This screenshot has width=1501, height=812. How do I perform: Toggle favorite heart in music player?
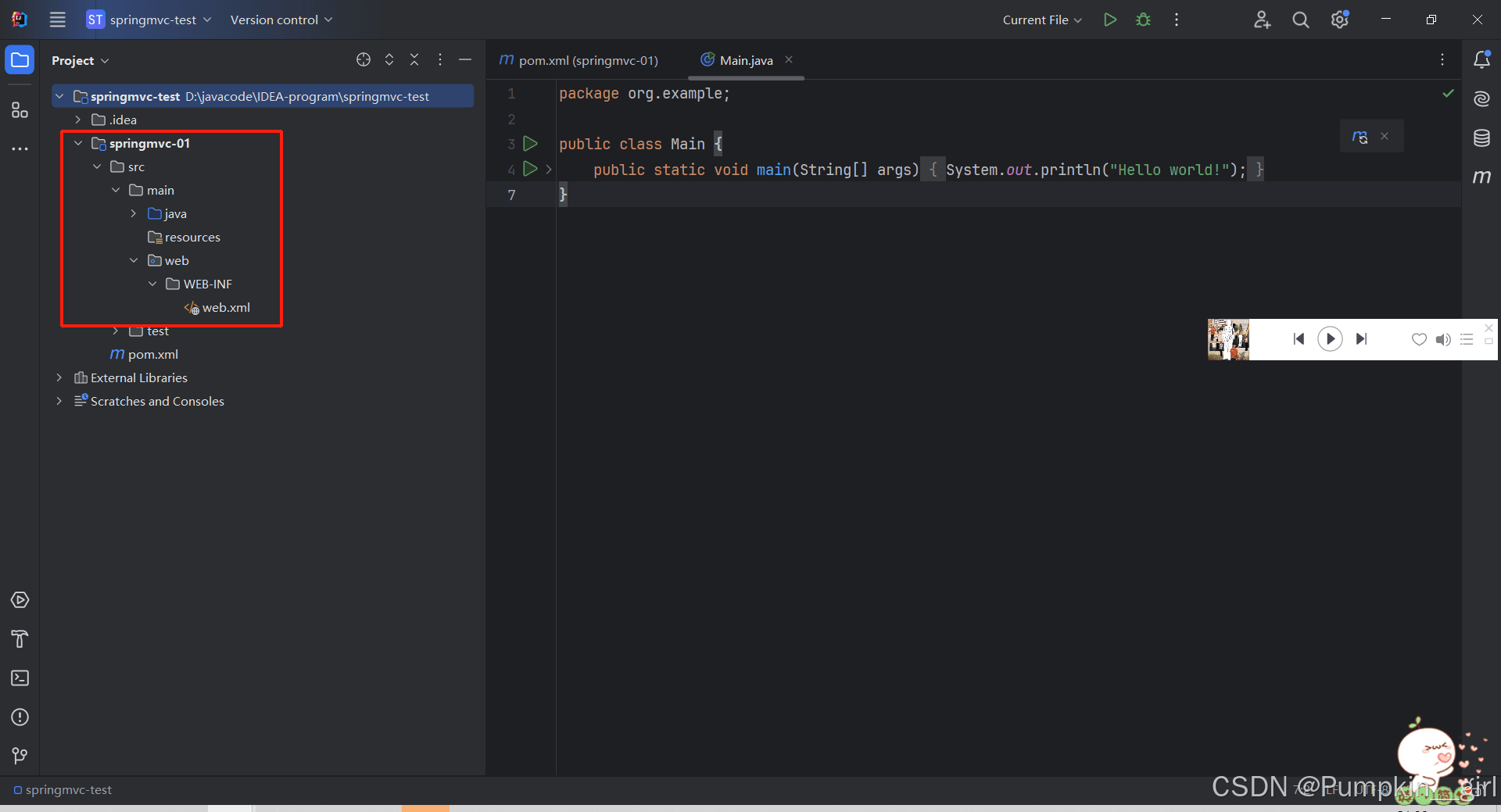pos(1419,339)
